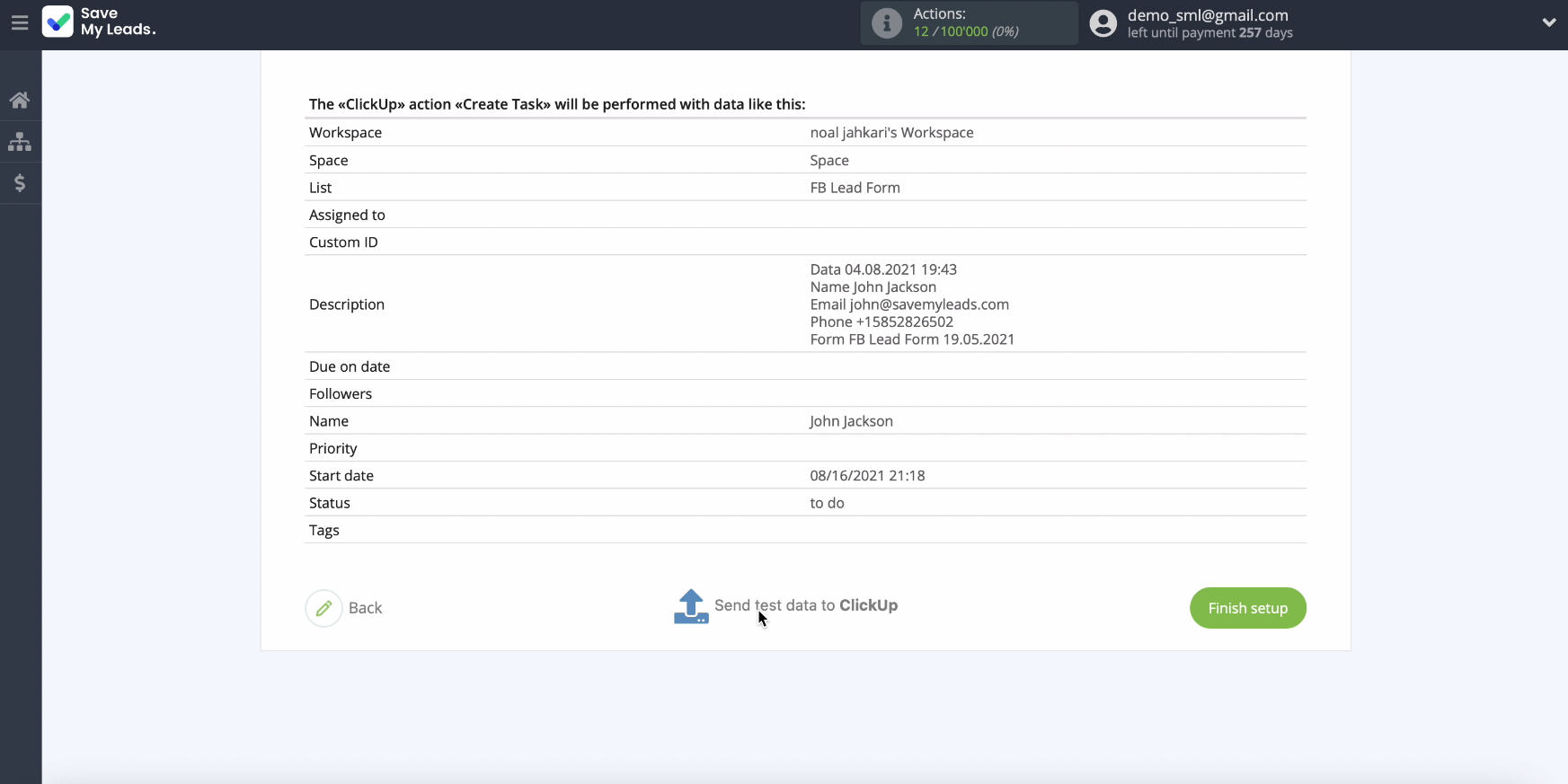Viewport: 1568px width, 784px height.
Task: Click the Description row label
Action: pos(347,304)
